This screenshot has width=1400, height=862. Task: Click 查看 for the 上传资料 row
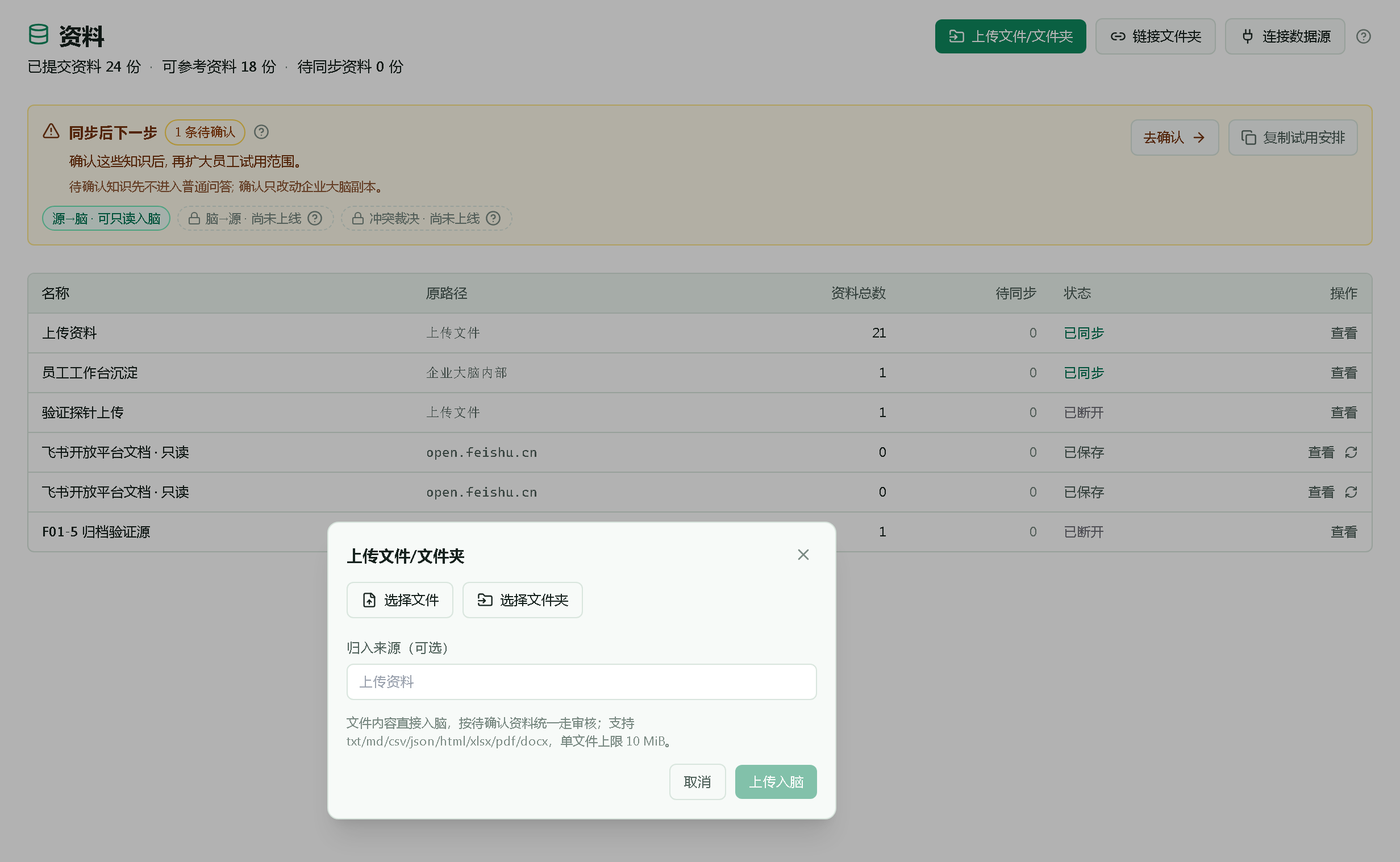coord(1344,333)
